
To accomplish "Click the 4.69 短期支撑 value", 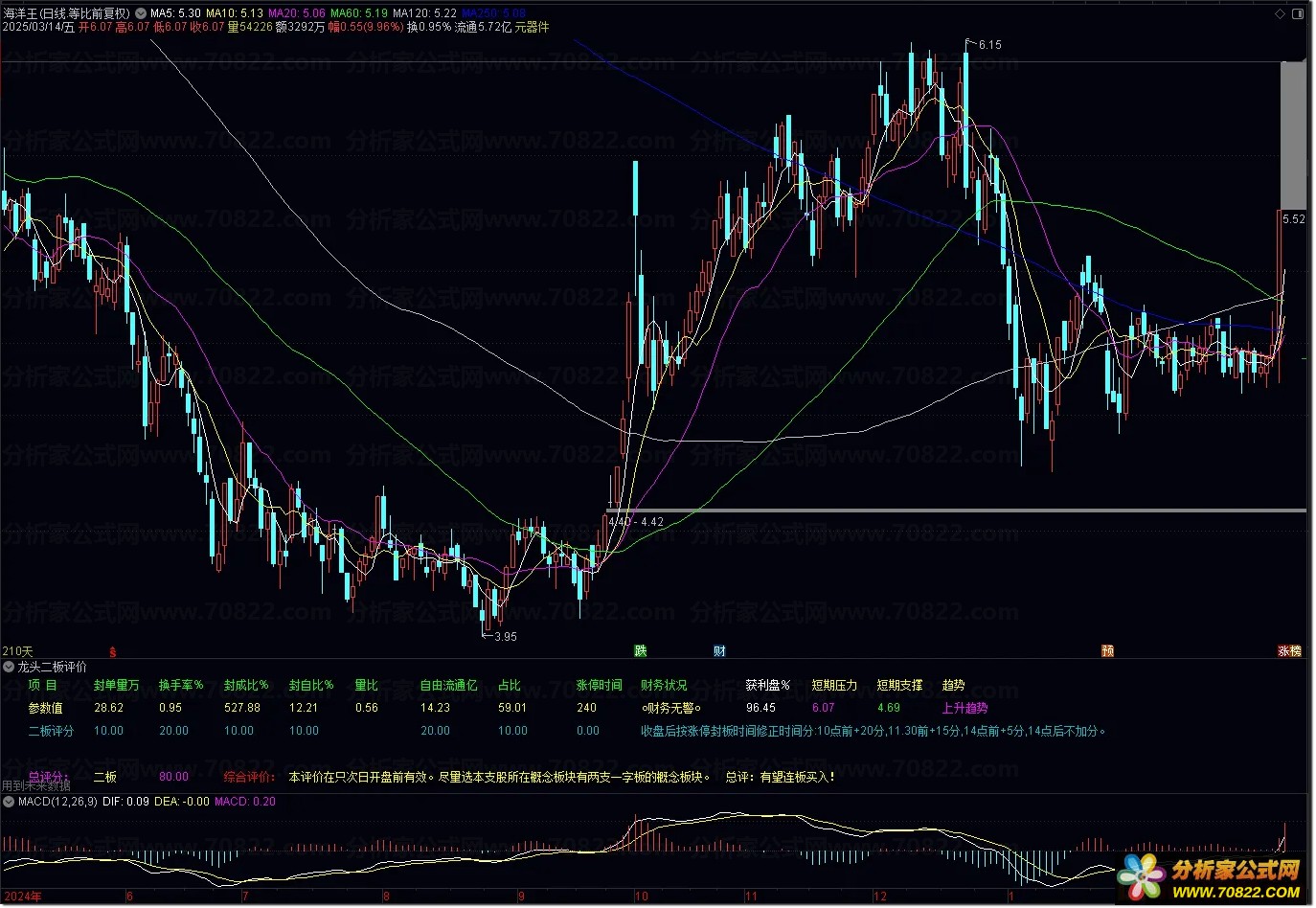I will point(888,709).
